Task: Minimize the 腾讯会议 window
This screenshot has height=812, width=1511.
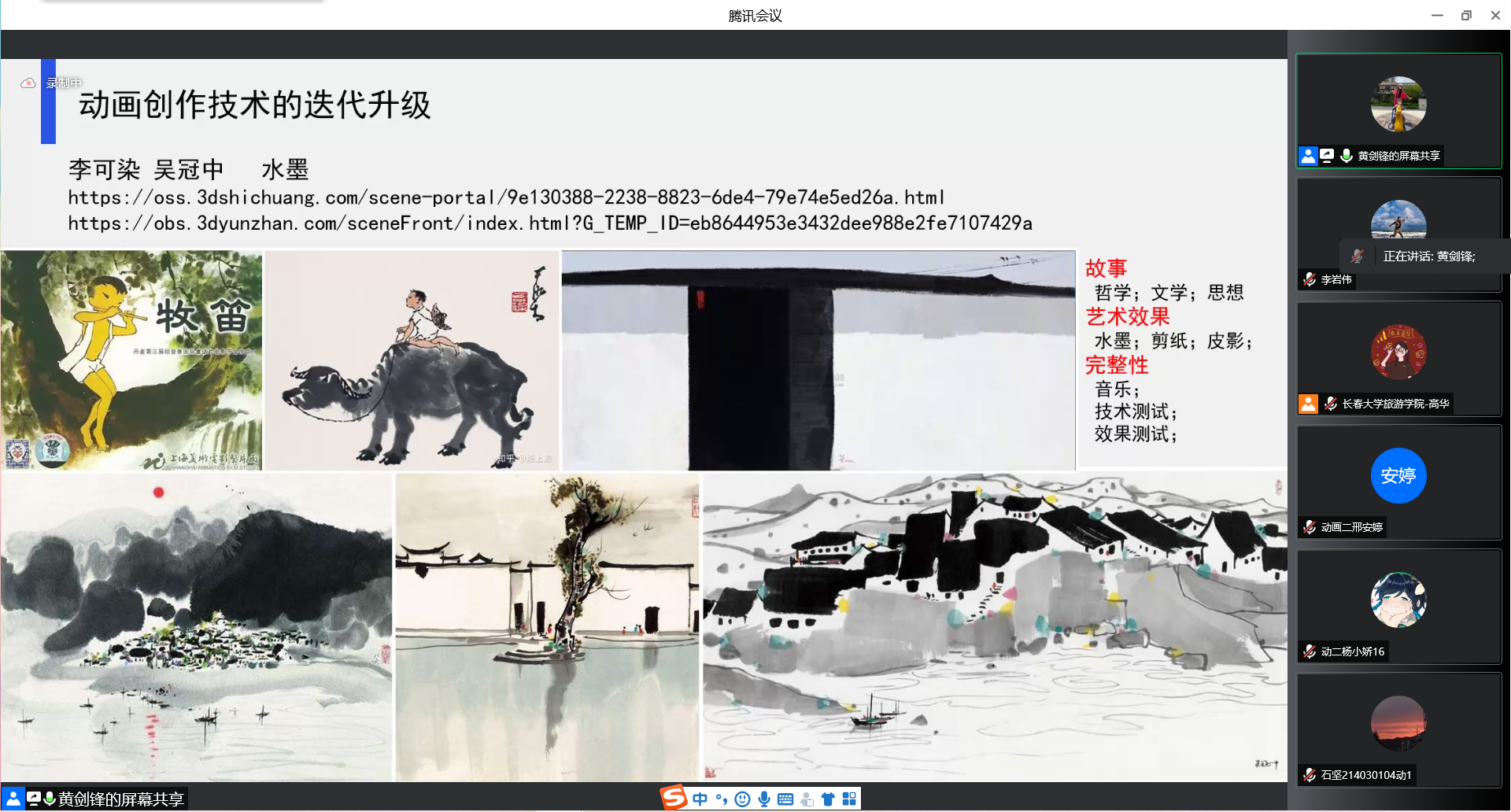Action: [x=1437, y=15]
